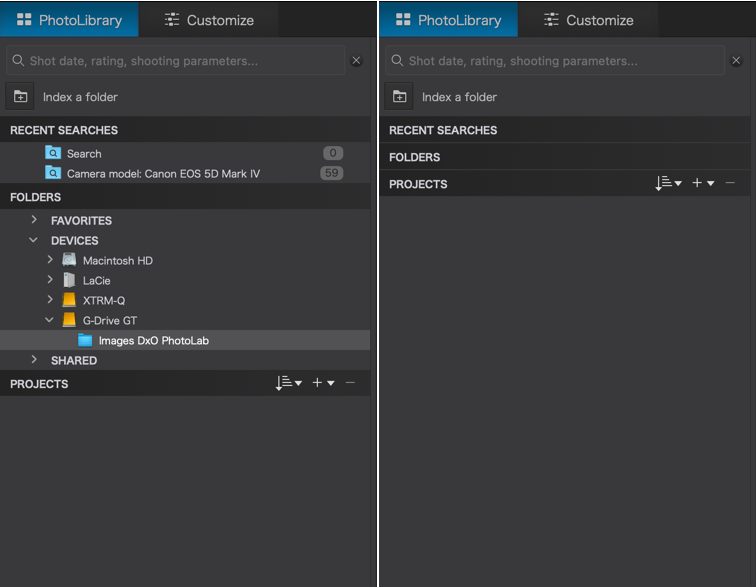Click Index a folder icon in left panel
This screenshot has width=756, height=587.
20,96
